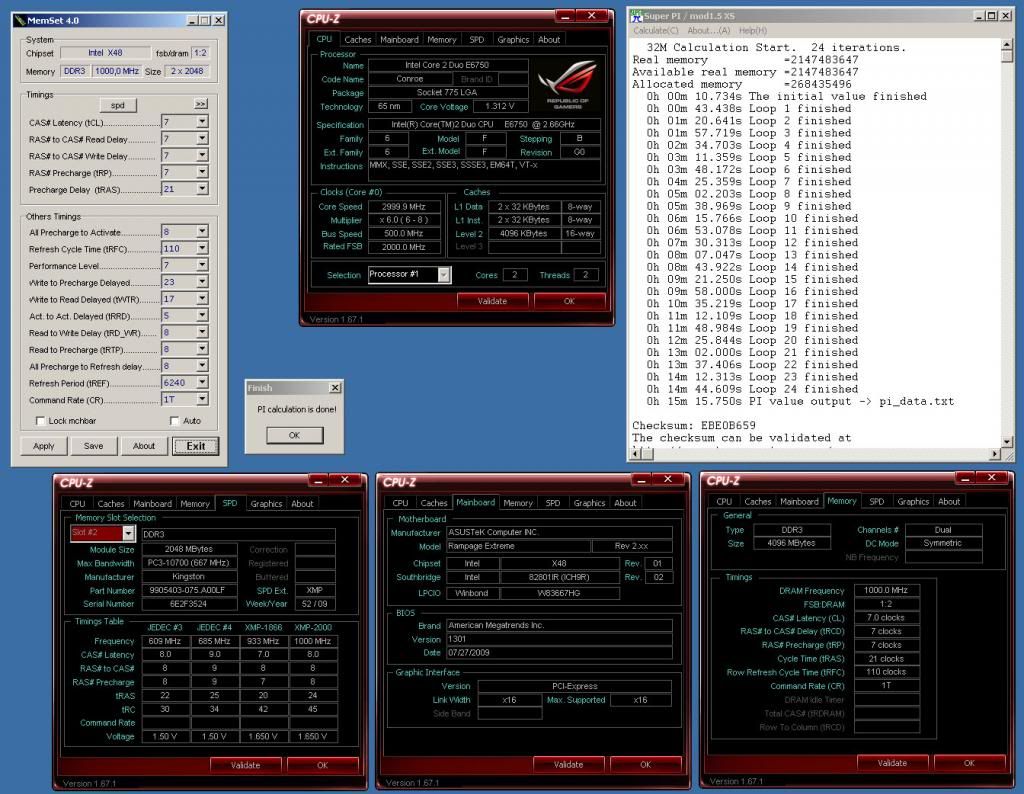Click Validate in CPU-Z Memory window

point(892,763)
